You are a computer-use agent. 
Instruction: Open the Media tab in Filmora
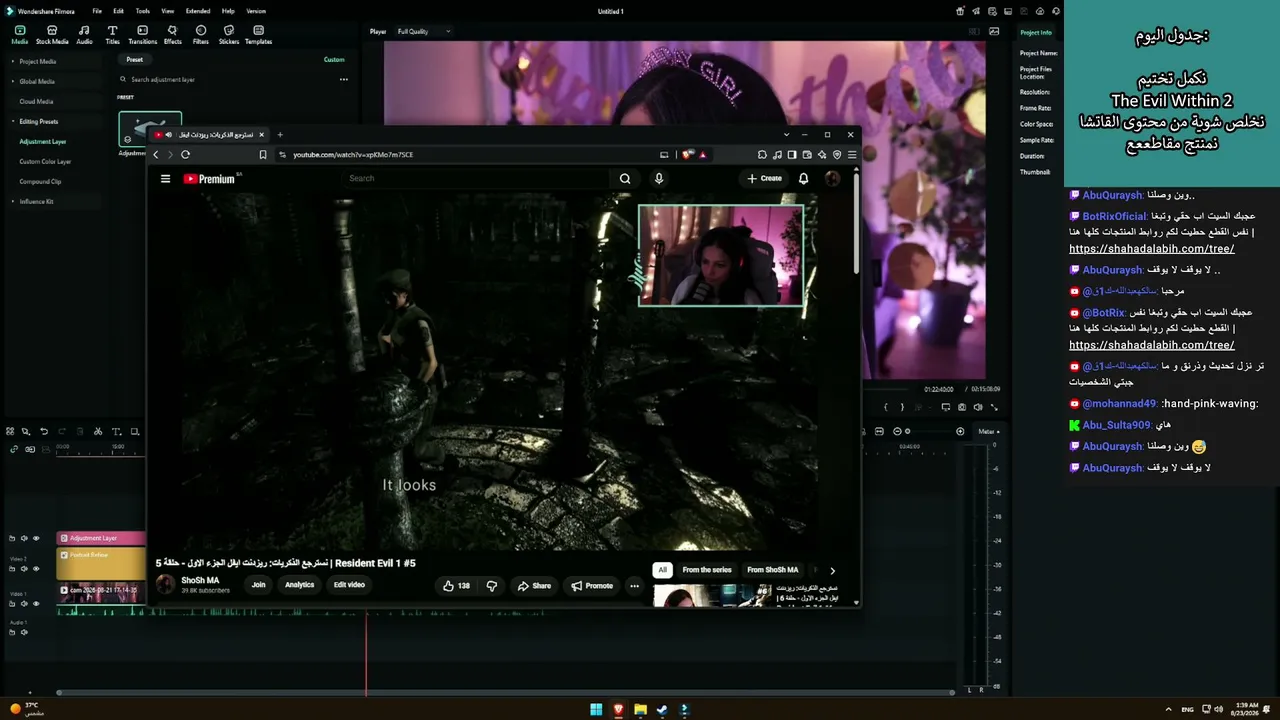click(19, 35)
